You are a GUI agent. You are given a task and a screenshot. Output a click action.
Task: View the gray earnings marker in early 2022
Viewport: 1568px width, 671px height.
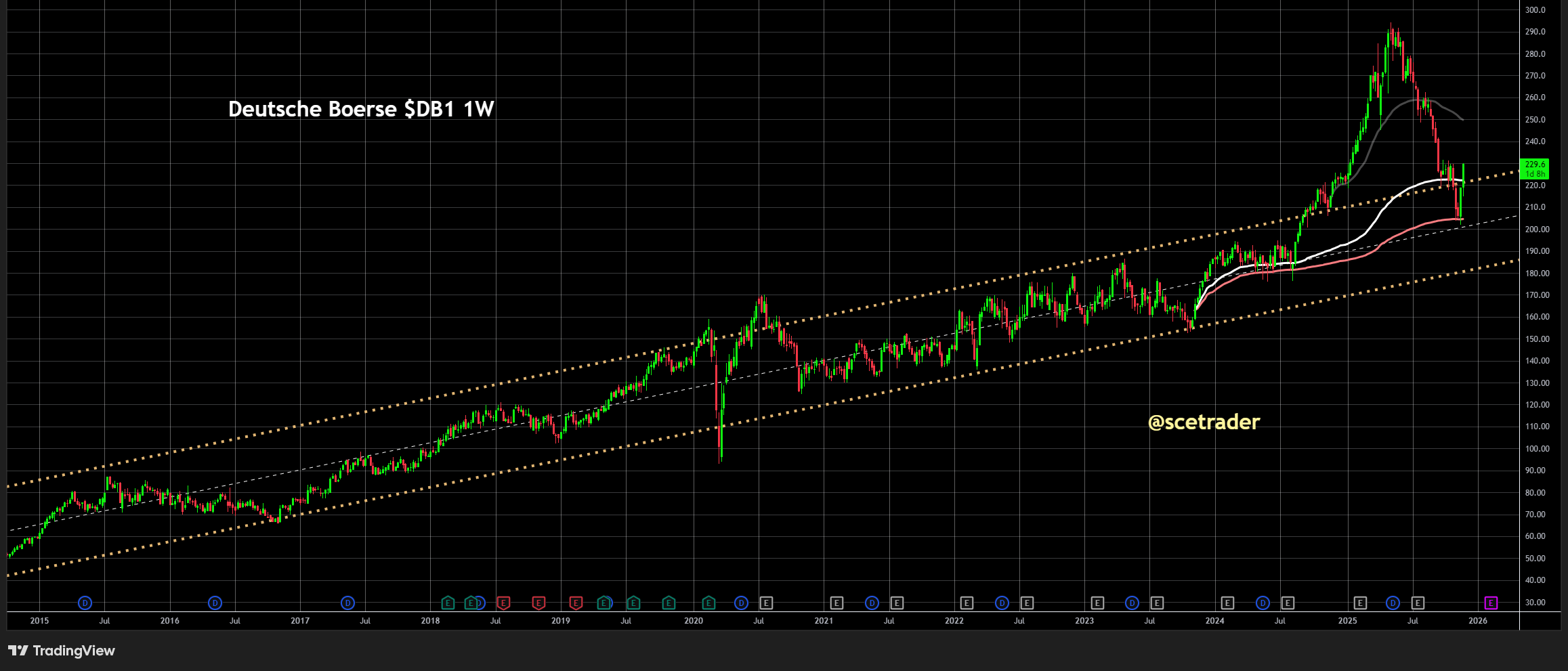point(967,603)
